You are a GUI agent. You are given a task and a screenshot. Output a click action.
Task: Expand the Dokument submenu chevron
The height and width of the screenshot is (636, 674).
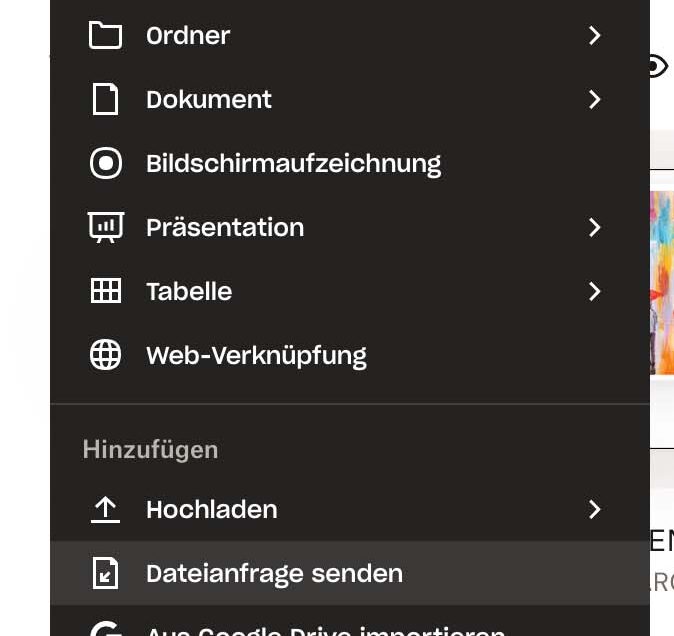(595, 100)
